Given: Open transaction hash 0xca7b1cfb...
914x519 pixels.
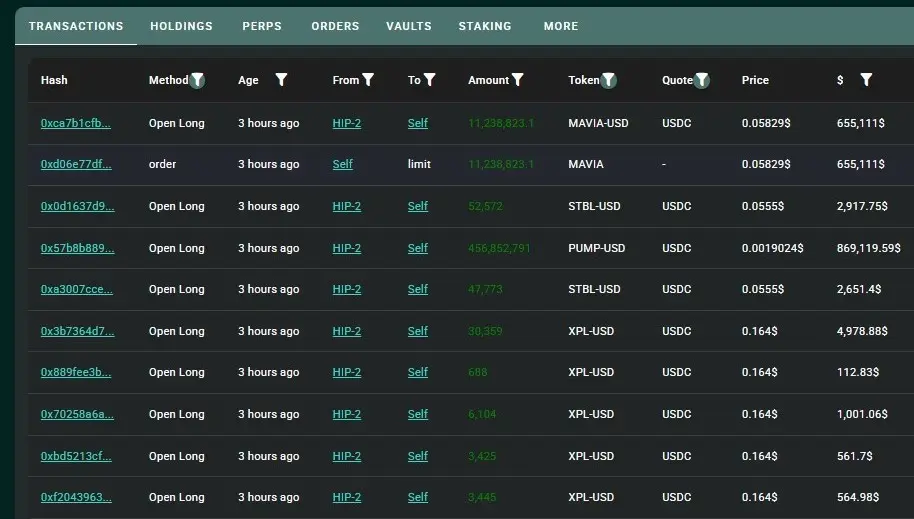Looking at the screenshot, I should pyautogui.click(x=76, y=123).
